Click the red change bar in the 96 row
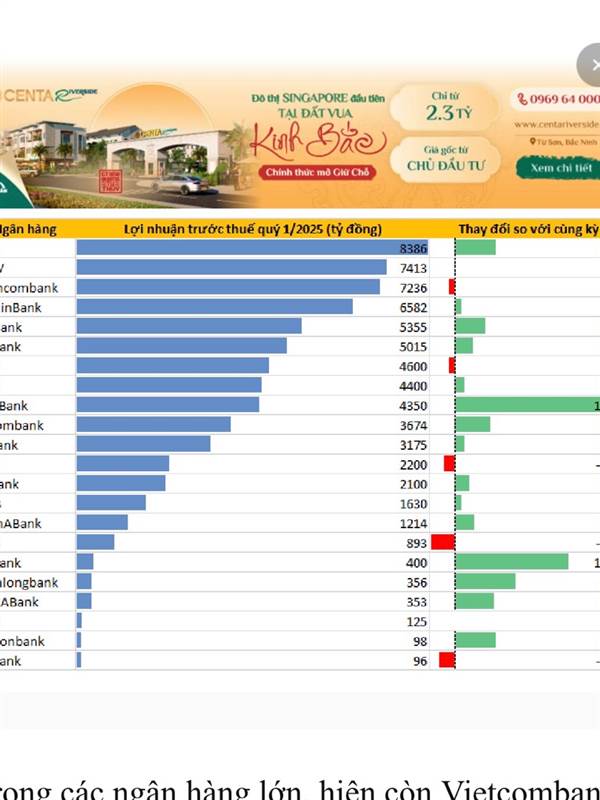 pos(447,660)
